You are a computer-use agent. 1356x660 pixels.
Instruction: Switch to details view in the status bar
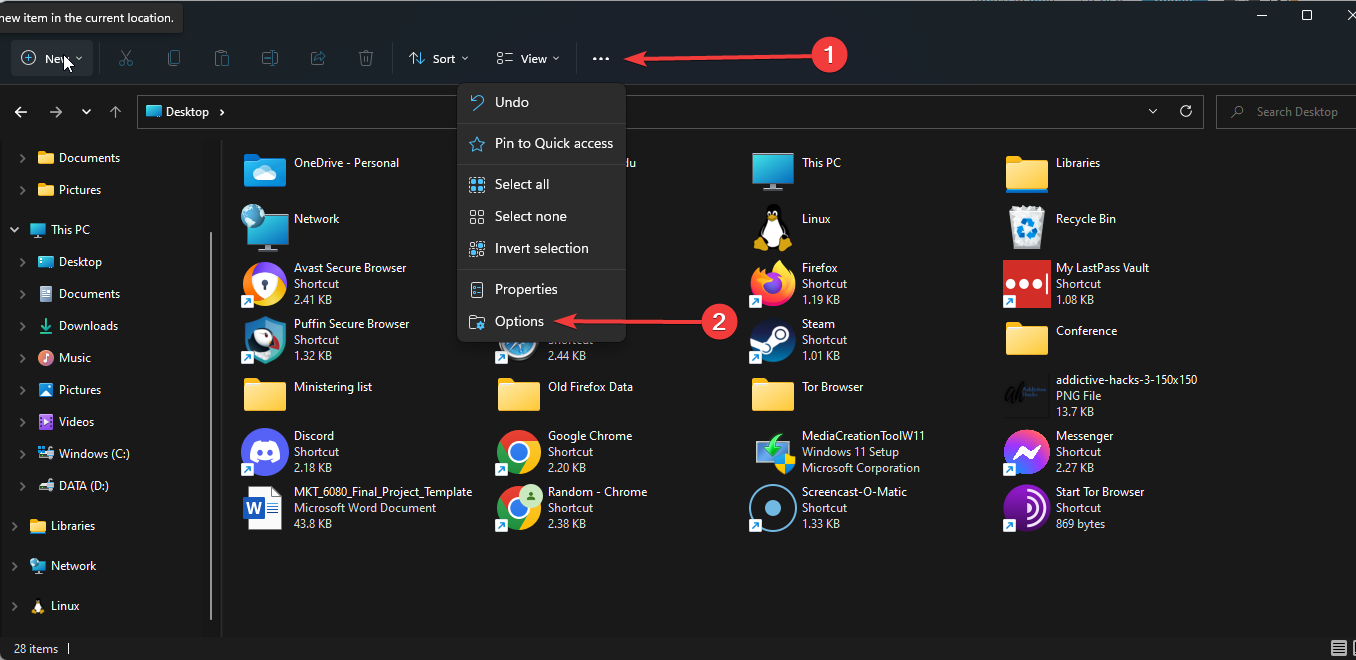[1338, 648]
